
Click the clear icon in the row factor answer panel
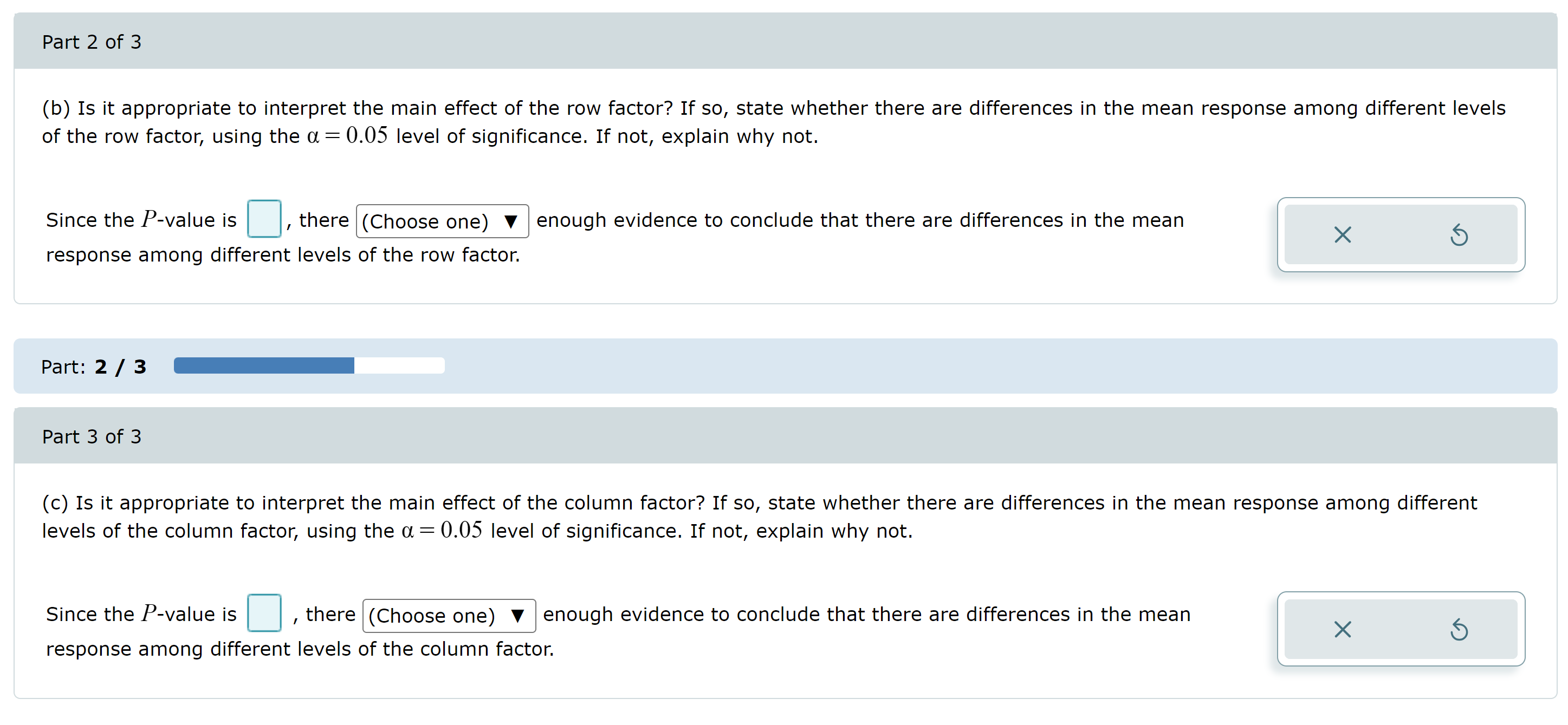click(x=1343, y=235)
